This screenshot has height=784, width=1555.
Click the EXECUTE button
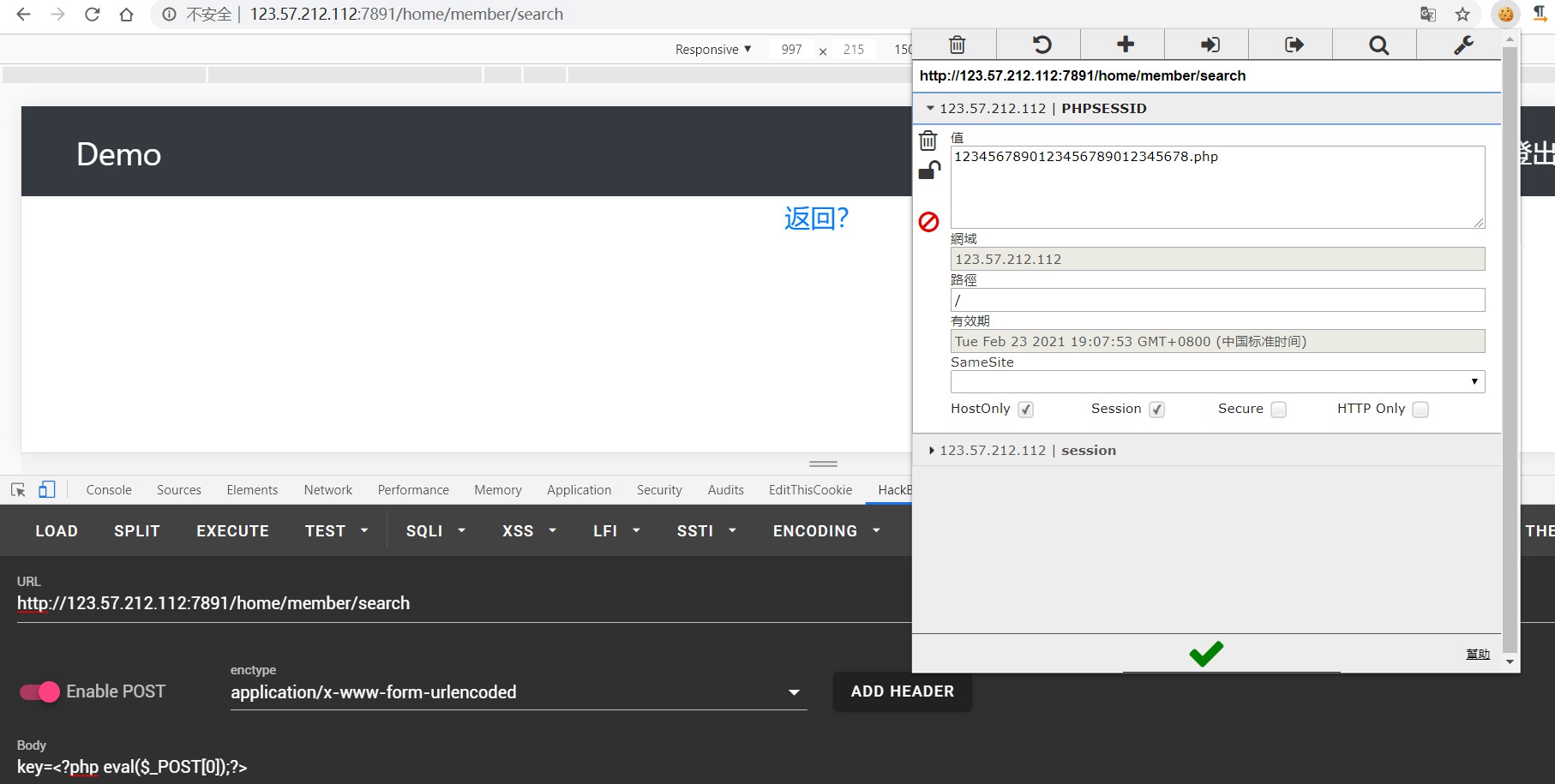[x=233, y=531]
